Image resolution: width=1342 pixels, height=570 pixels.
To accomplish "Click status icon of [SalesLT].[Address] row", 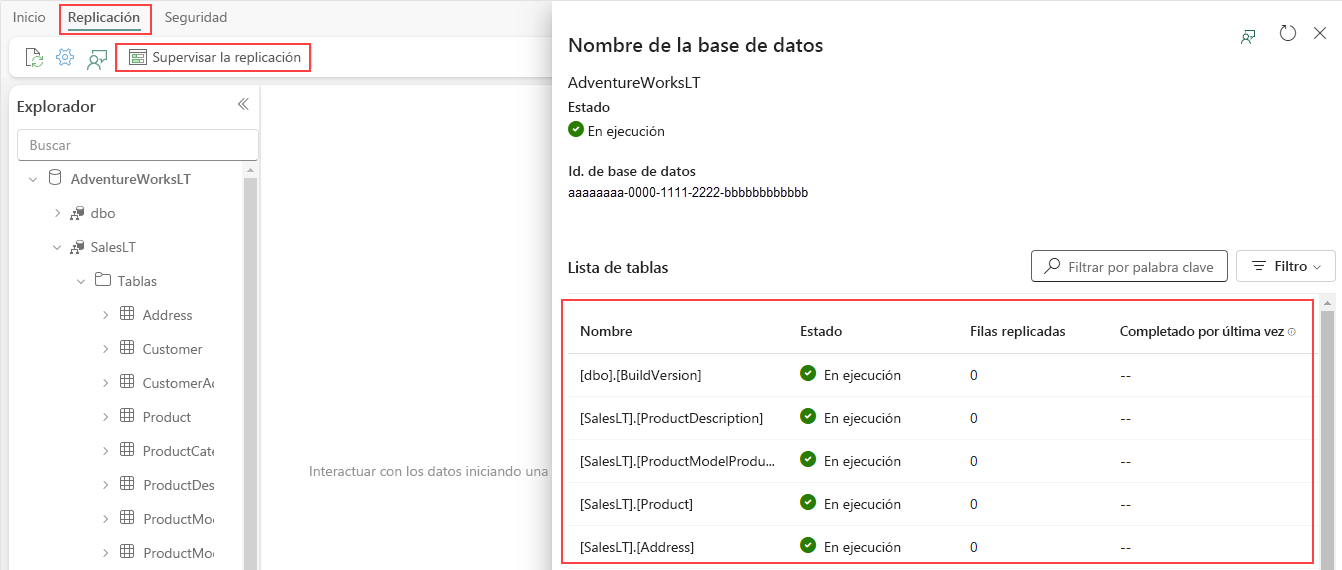I will (808, 545).
